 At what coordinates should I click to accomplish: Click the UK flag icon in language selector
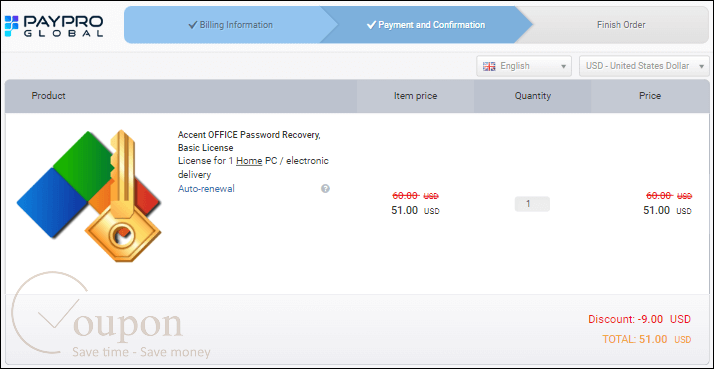coord(489,66)
